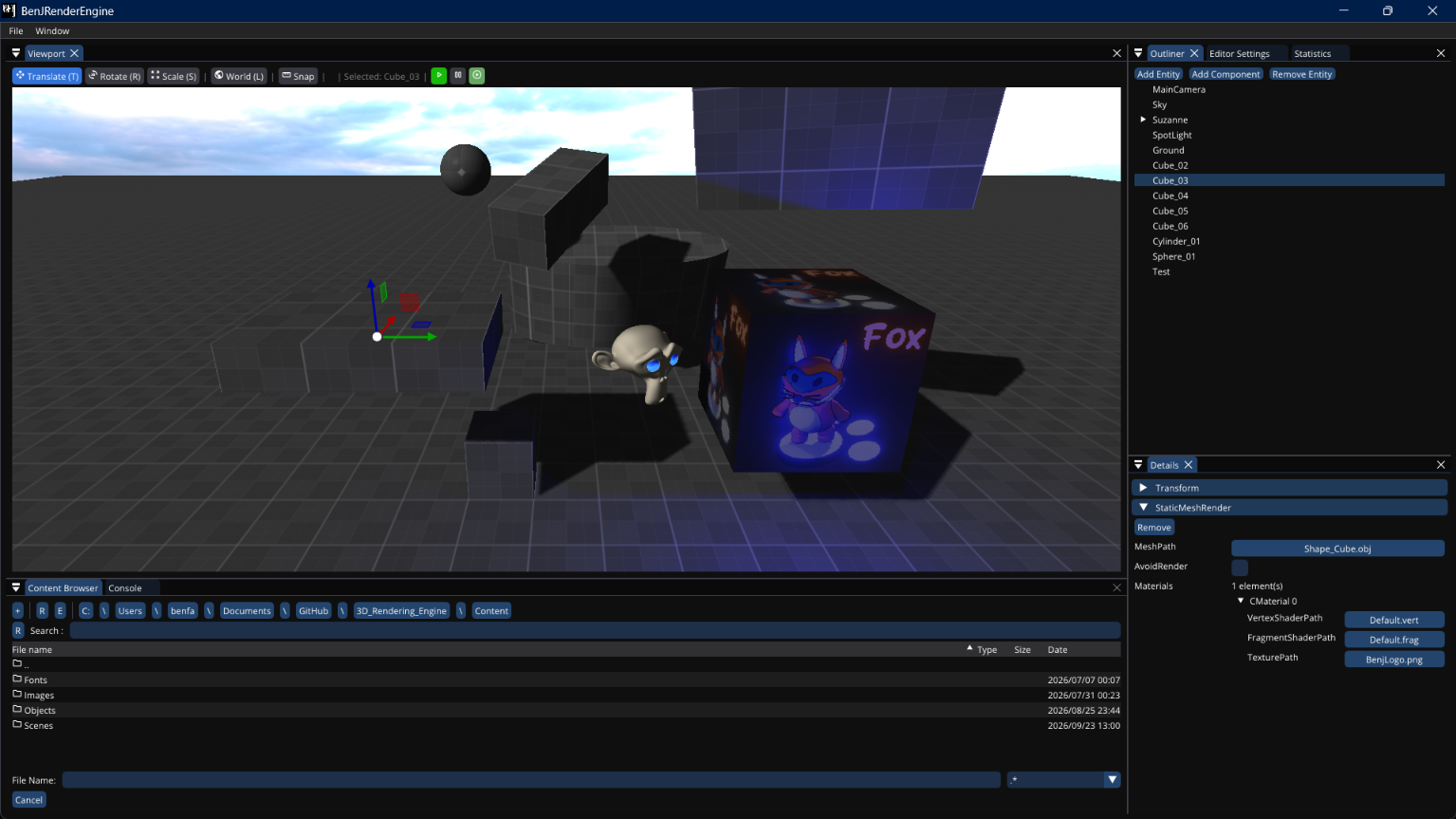The height and width of the screenshot is (819, 1456).
Task: Sort files by the Type column
Action: click(x=986, y=650)
